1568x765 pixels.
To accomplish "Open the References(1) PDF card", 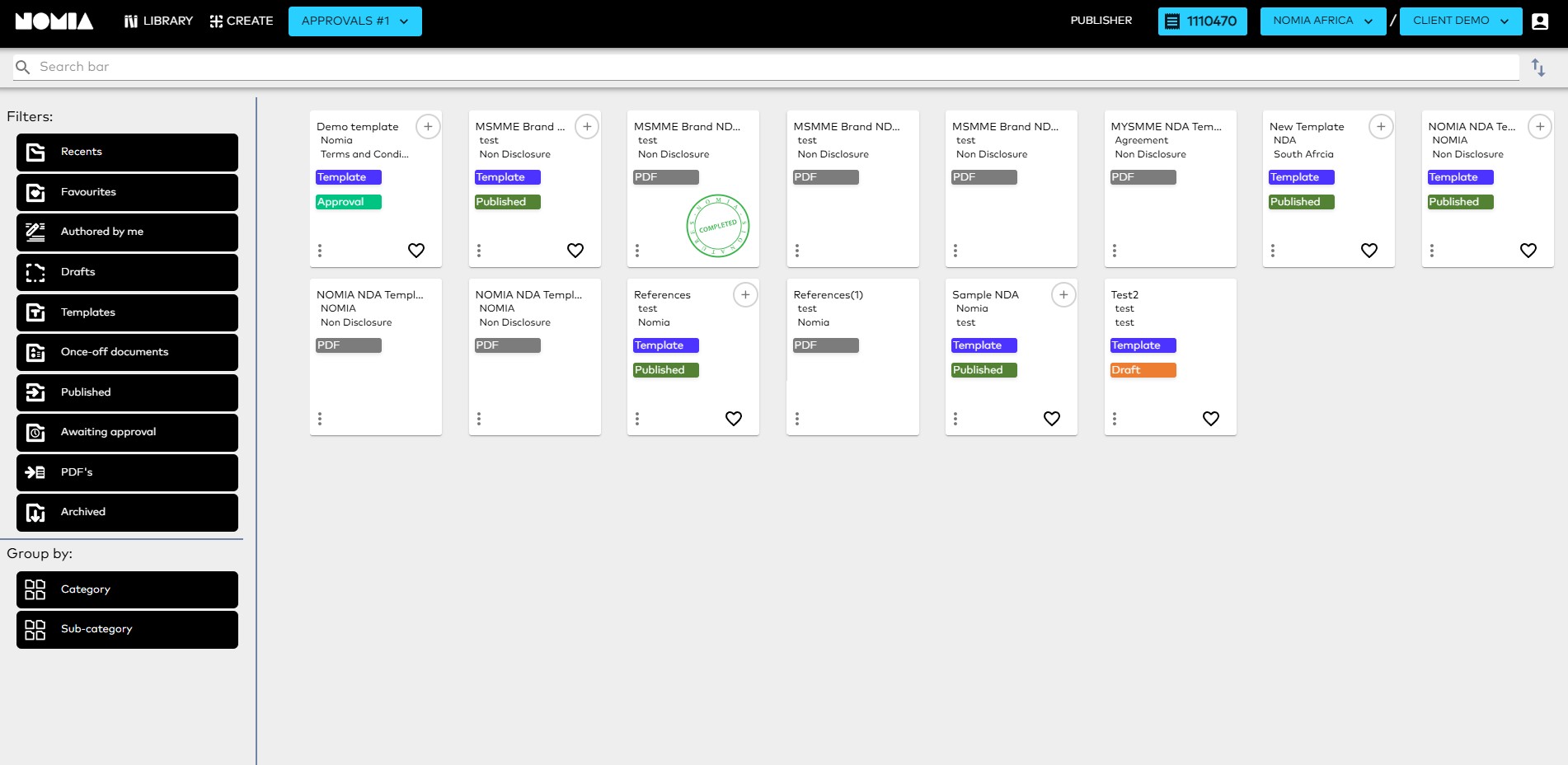I will point(852,357).
